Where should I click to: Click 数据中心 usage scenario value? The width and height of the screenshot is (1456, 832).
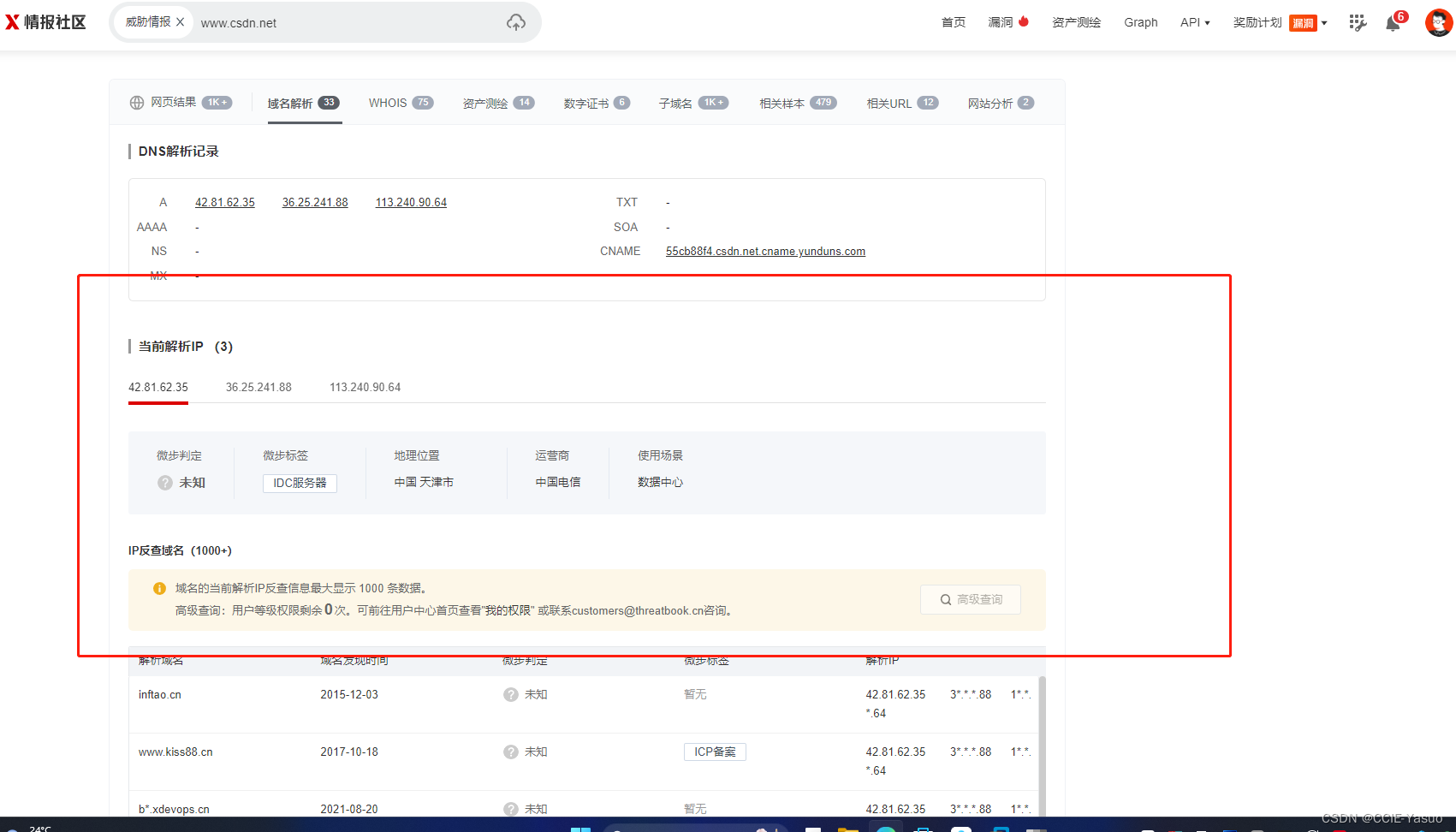click(660, 483)
